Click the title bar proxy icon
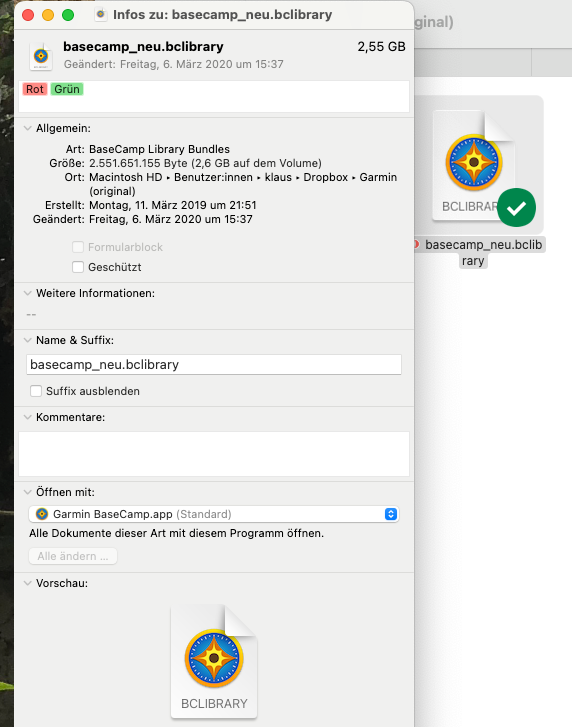The image size is (572, 727). 101,15
